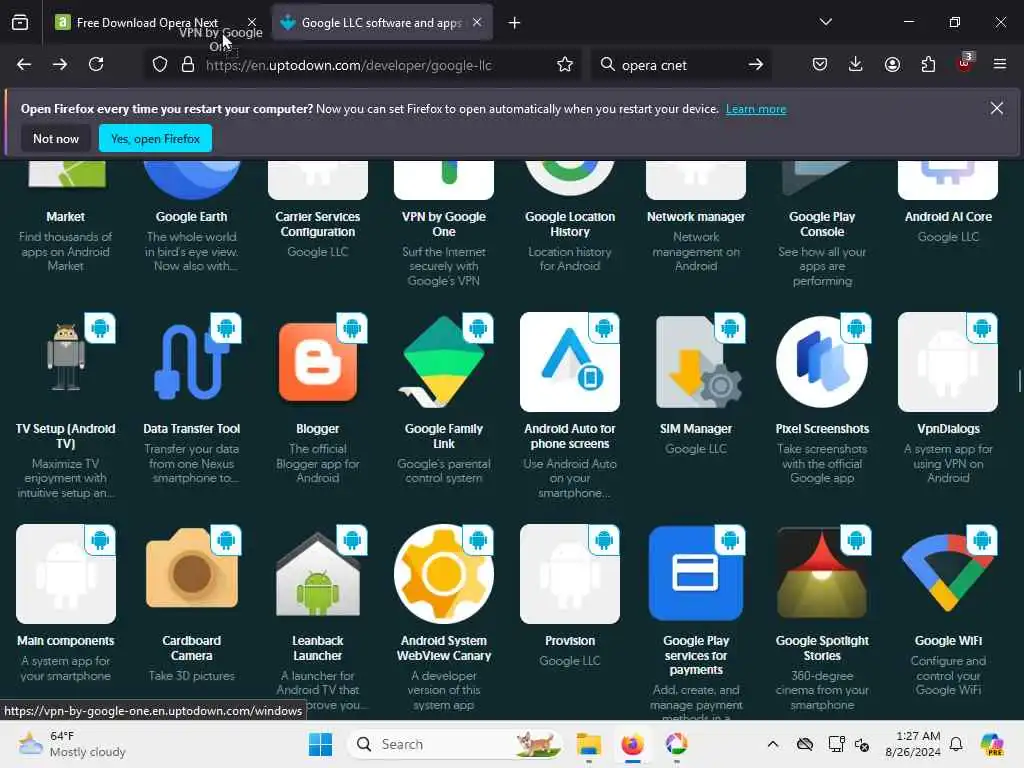The width and height of the screenshot is (1024, 768).
Task: Open the Provision app icon
Action: 569,574
